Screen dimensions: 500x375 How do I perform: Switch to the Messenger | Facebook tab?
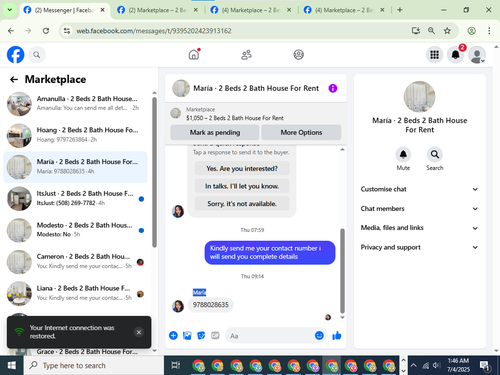coord(63,10)
